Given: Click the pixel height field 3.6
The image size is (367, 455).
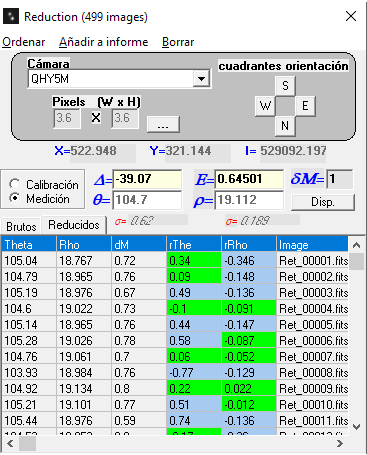Looking at the screenshot, I should tap(125, 118).
